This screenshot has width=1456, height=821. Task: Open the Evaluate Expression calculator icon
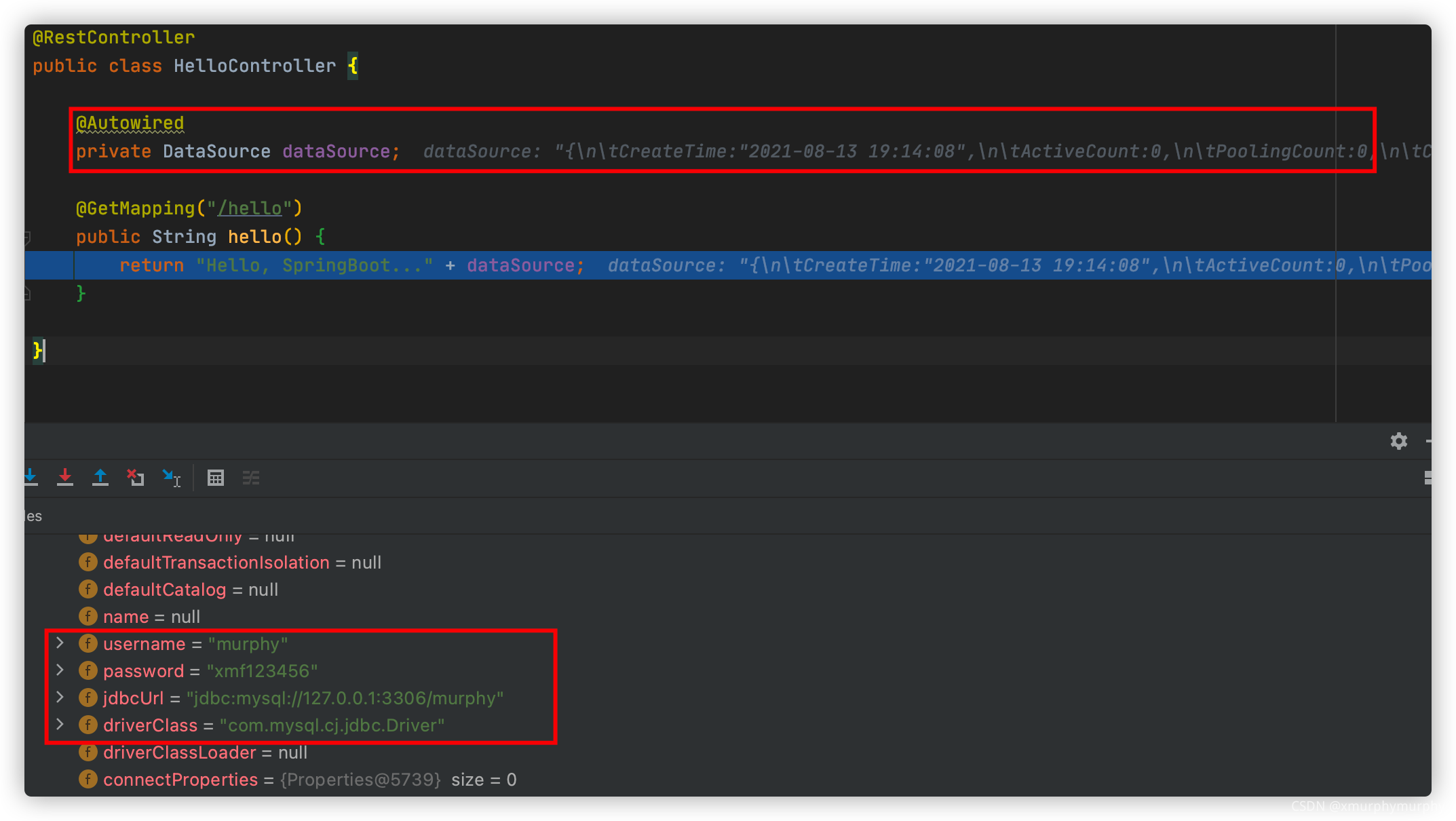coord(216,478)
